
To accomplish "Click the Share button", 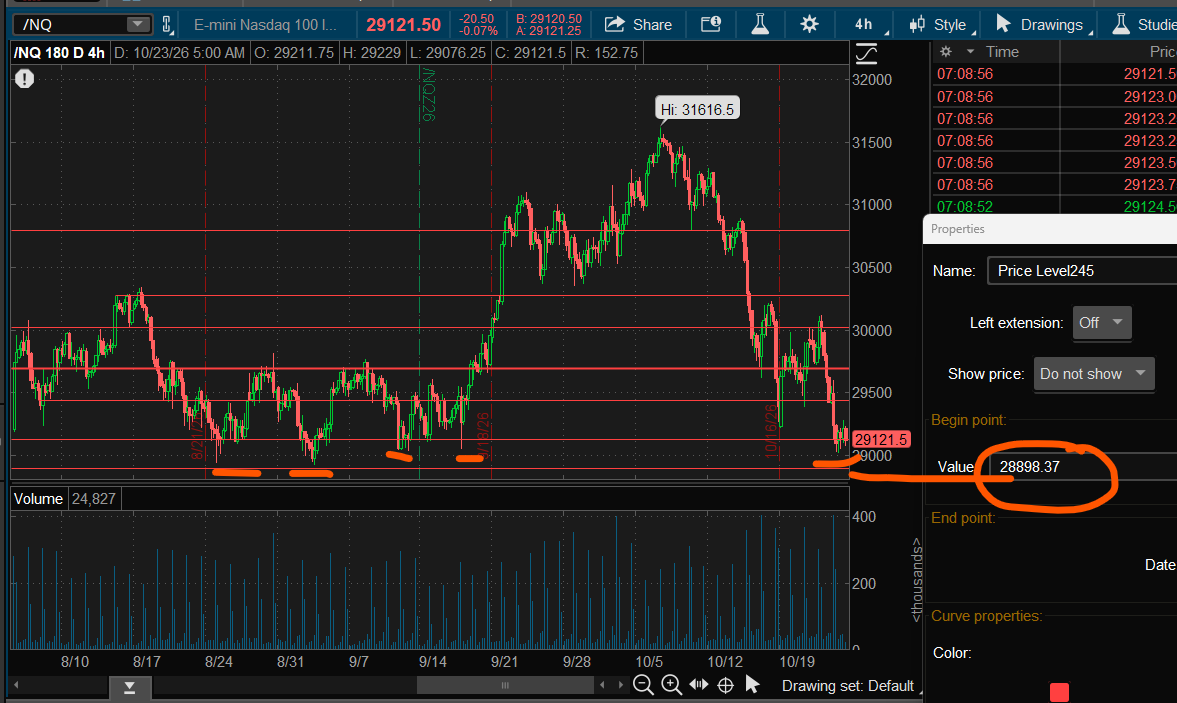I will 638,25.
